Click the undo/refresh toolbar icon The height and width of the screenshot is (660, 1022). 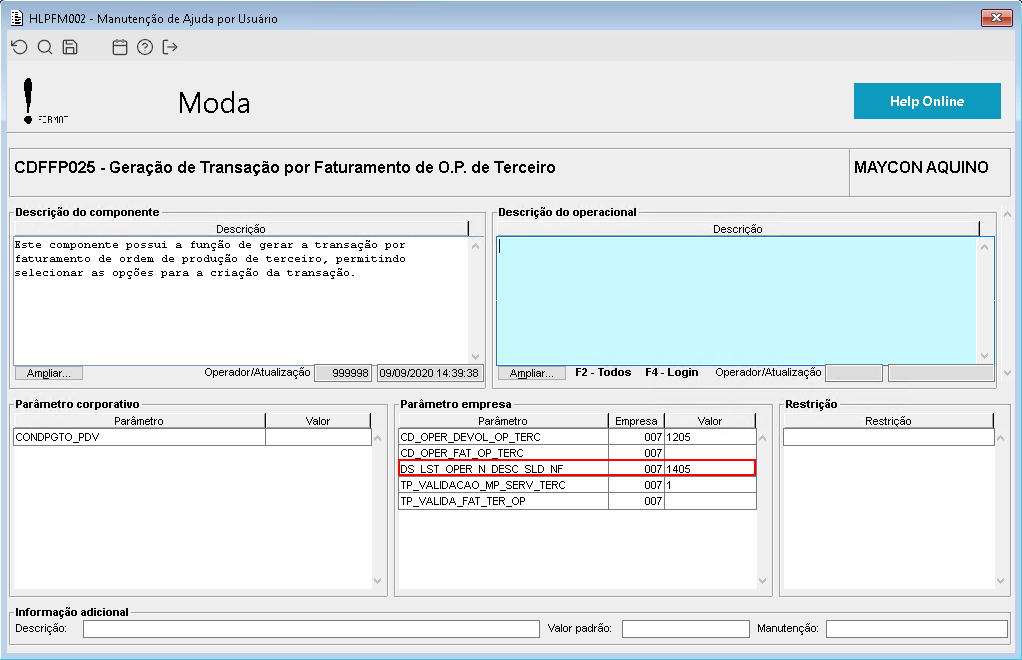click(20, 47)
